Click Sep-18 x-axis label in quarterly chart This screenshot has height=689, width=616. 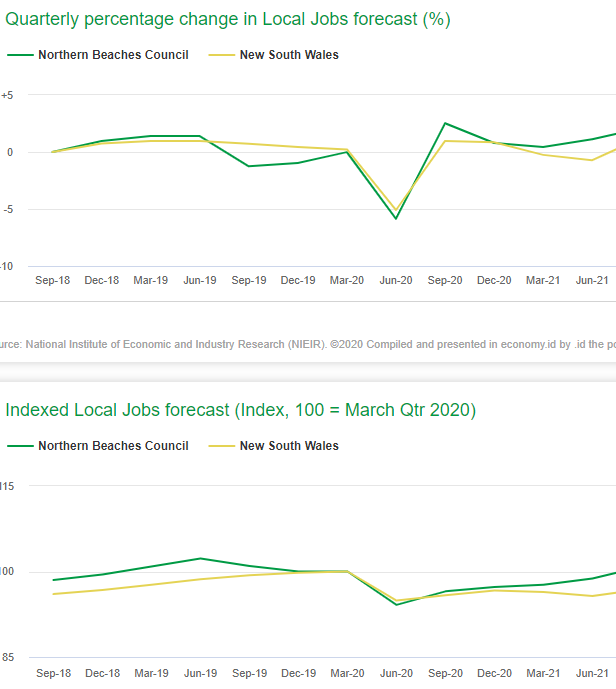point(53,281)
